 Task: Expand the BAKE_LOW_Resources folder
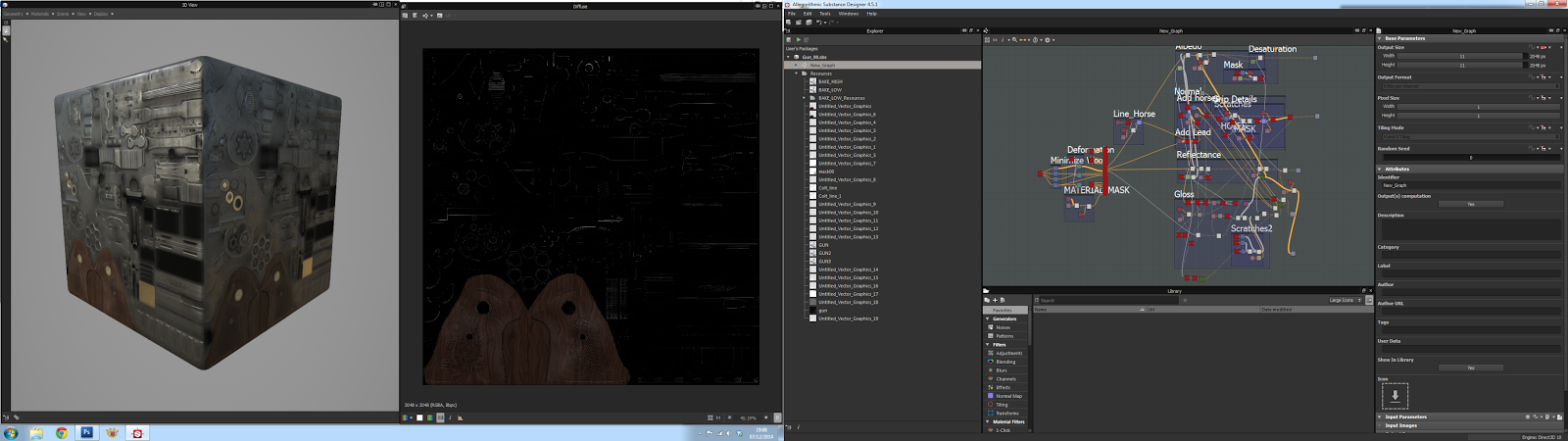[805, 98]
